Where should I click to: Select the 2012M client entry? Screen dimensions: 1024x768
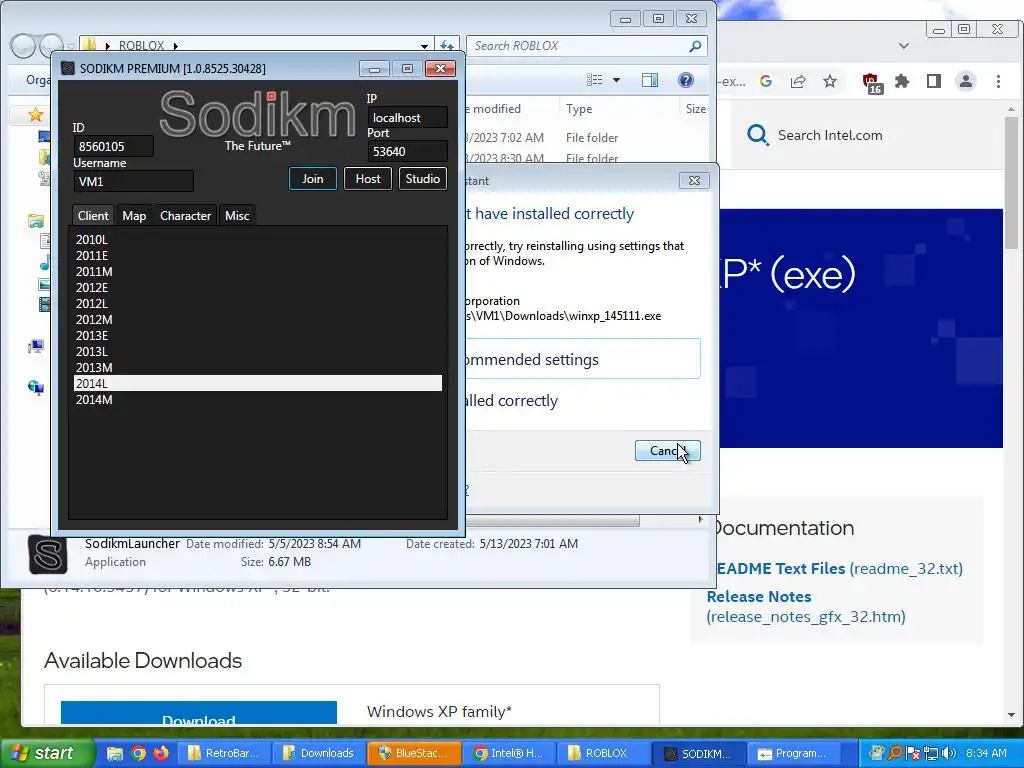pos(257,319)
